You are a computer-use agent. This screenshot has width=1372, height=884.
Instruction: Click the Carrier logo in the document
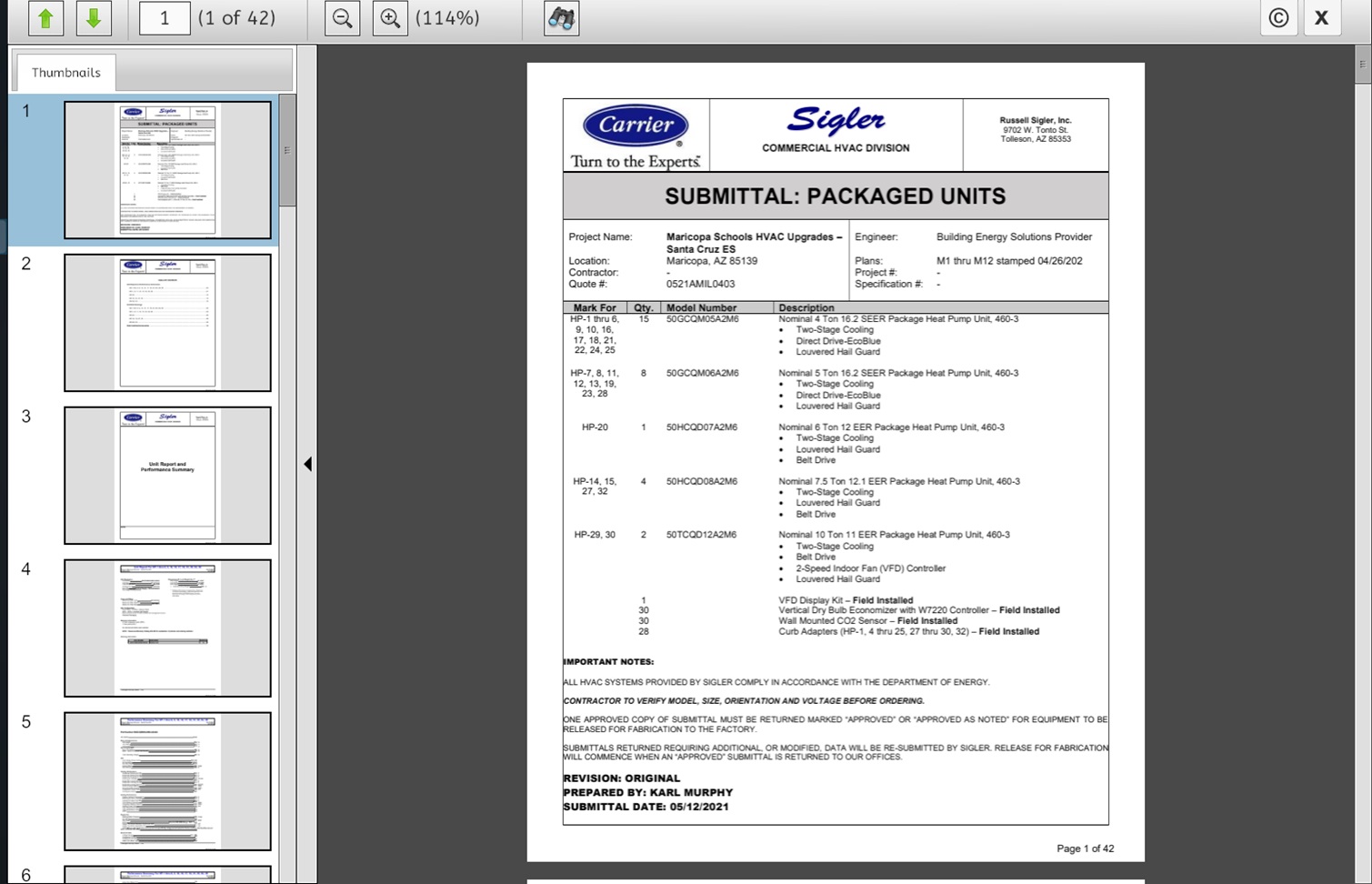pos(636,126)
